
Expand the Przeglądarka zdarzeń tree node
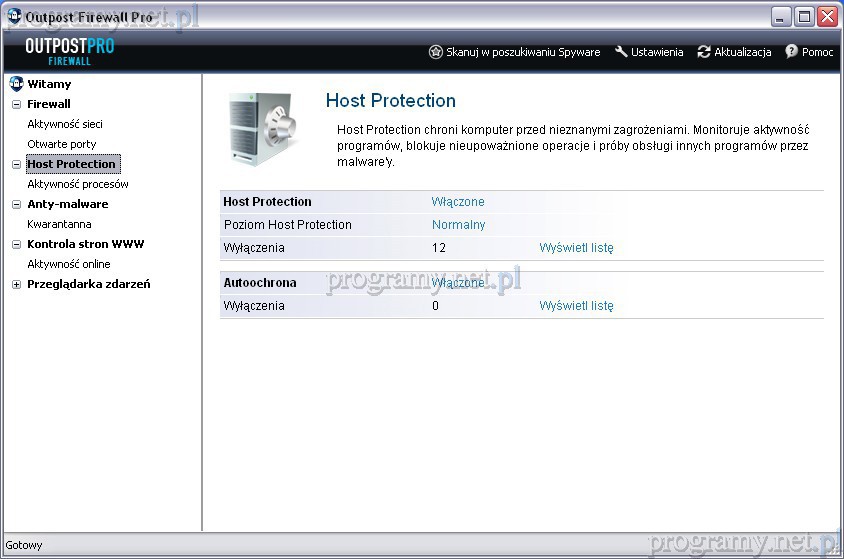[16, 284]
